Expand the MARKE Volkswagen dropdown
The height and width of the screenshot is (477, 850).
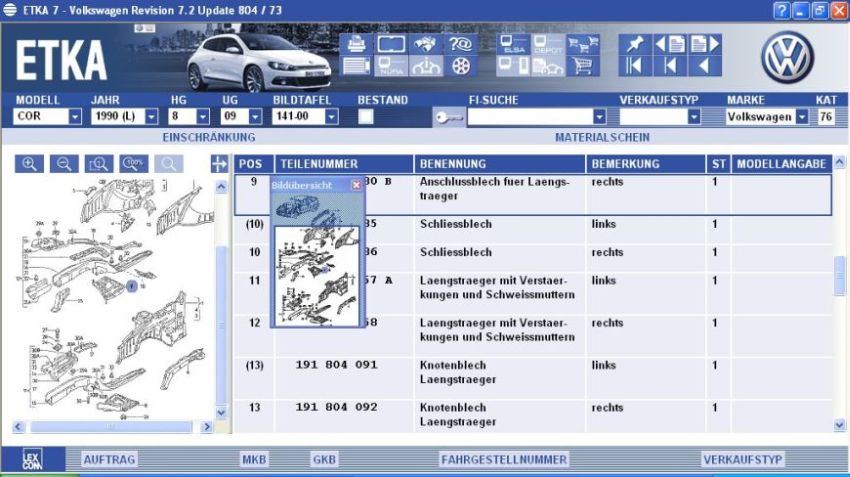801,117
